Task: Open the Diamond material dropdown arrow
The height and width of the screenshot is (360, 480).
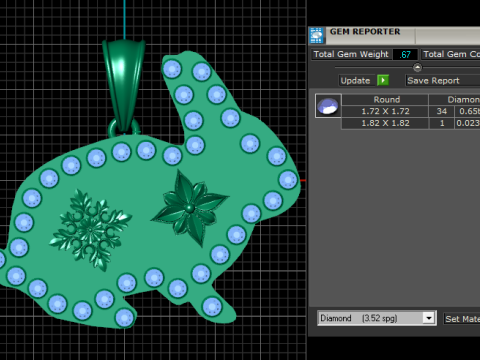Action: 429,318
